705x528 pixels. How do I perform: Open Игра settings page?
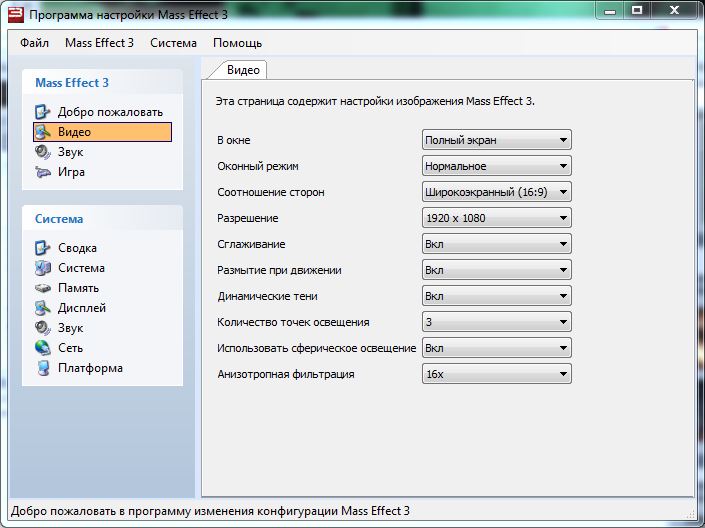(71, 172)
